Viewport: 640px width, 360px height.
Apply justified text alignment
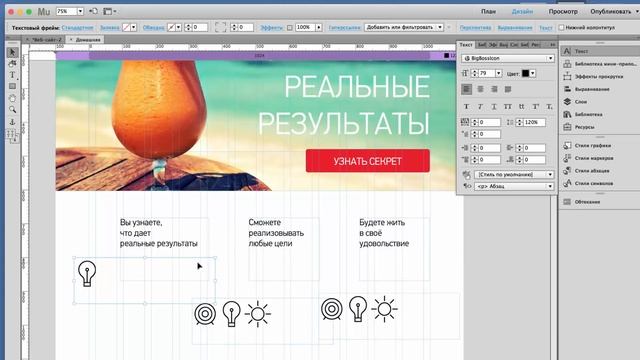click(508, 89)
